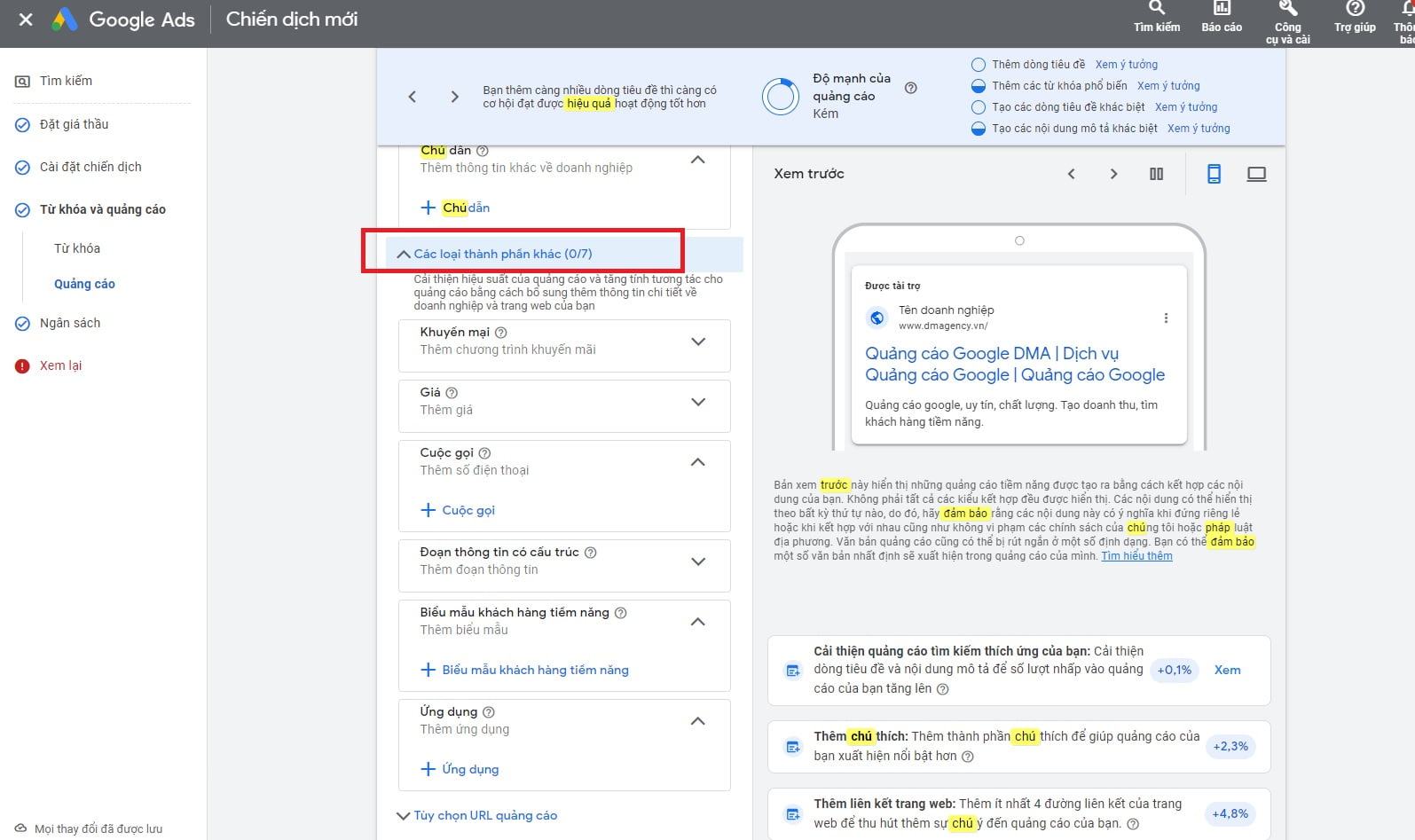Collapse Biểu mẫu khách hàng tiềm năng chevron
Image resolution: width=1415 pixels, height=840 pixels.
pos(698,622)
